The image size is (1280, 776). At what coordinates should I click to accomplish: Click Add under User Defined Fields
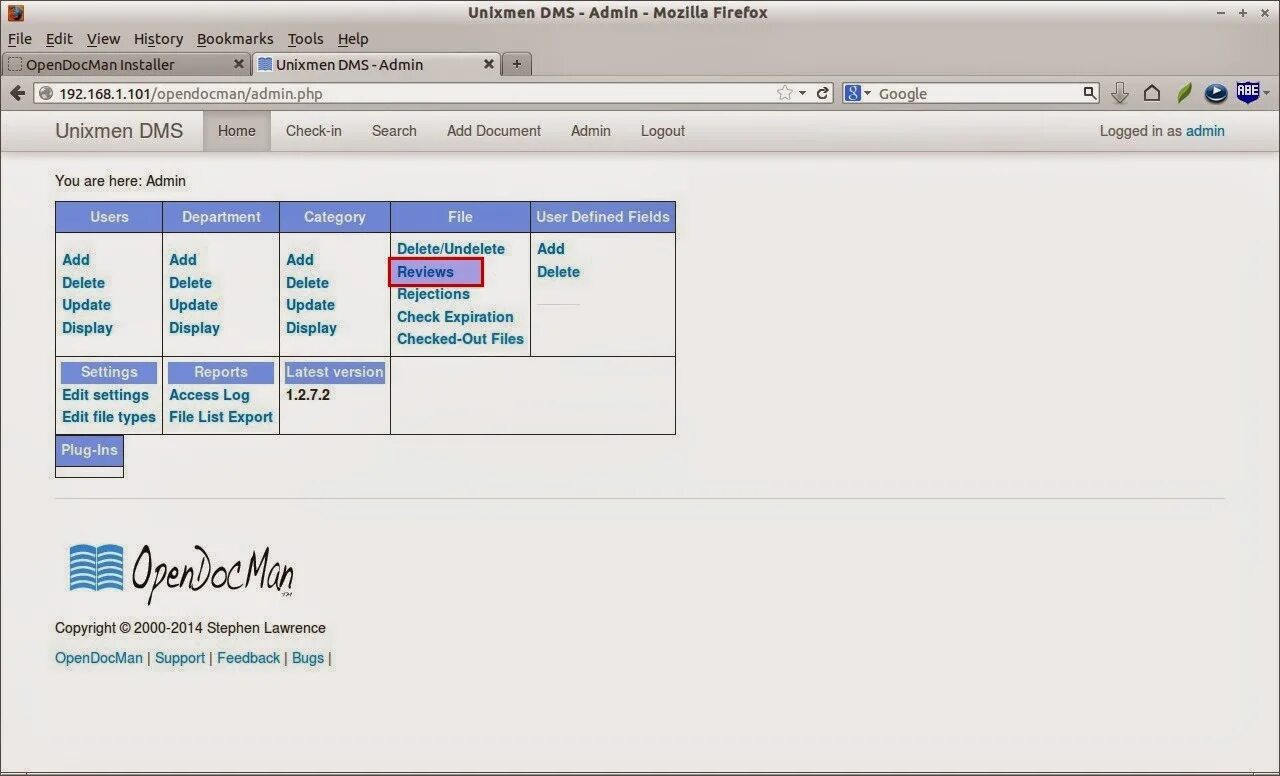551,249
